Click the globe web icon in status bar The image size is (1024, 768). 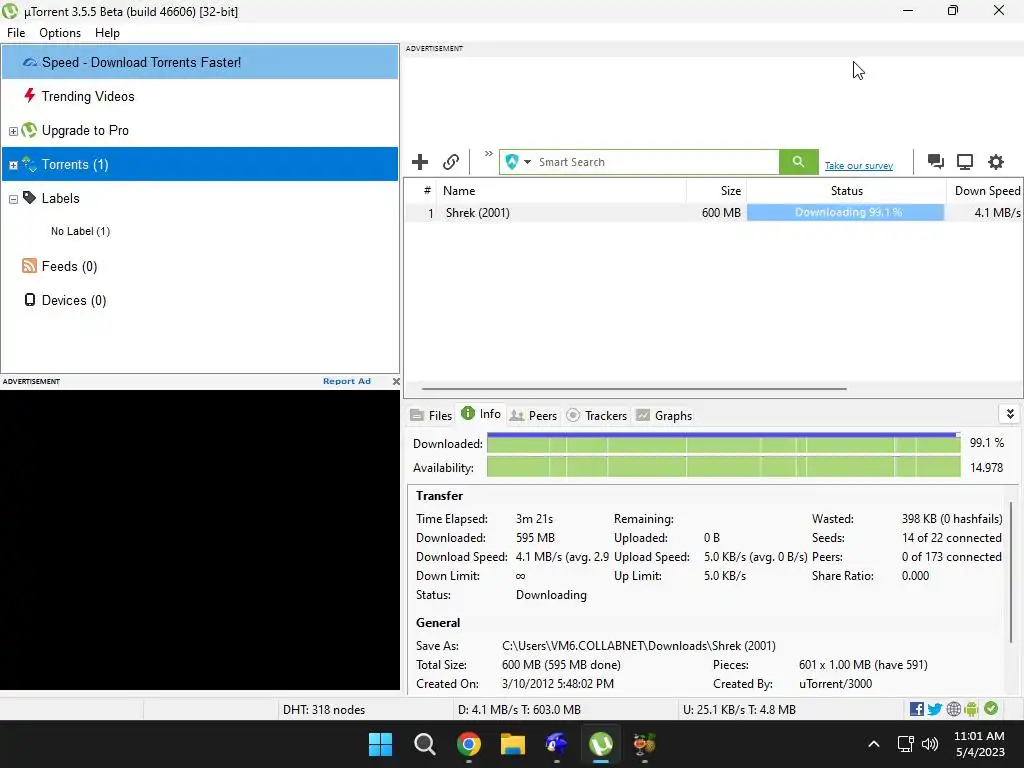click(x=953, y=709)
